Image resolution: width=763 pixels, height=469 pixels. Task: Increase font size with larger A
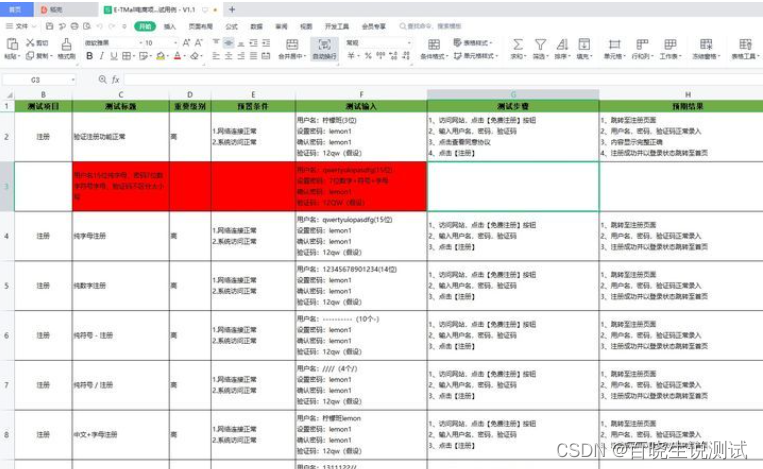[x=186, y=43]
